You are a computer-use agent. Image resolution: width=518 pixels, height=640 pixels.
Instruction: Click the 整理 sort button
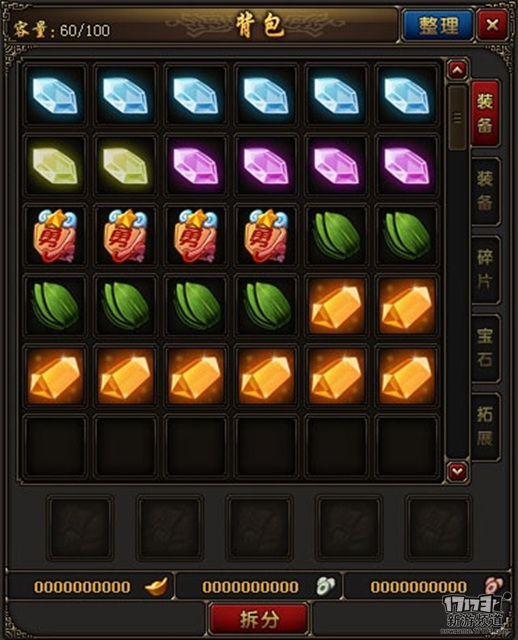point(438,25)
